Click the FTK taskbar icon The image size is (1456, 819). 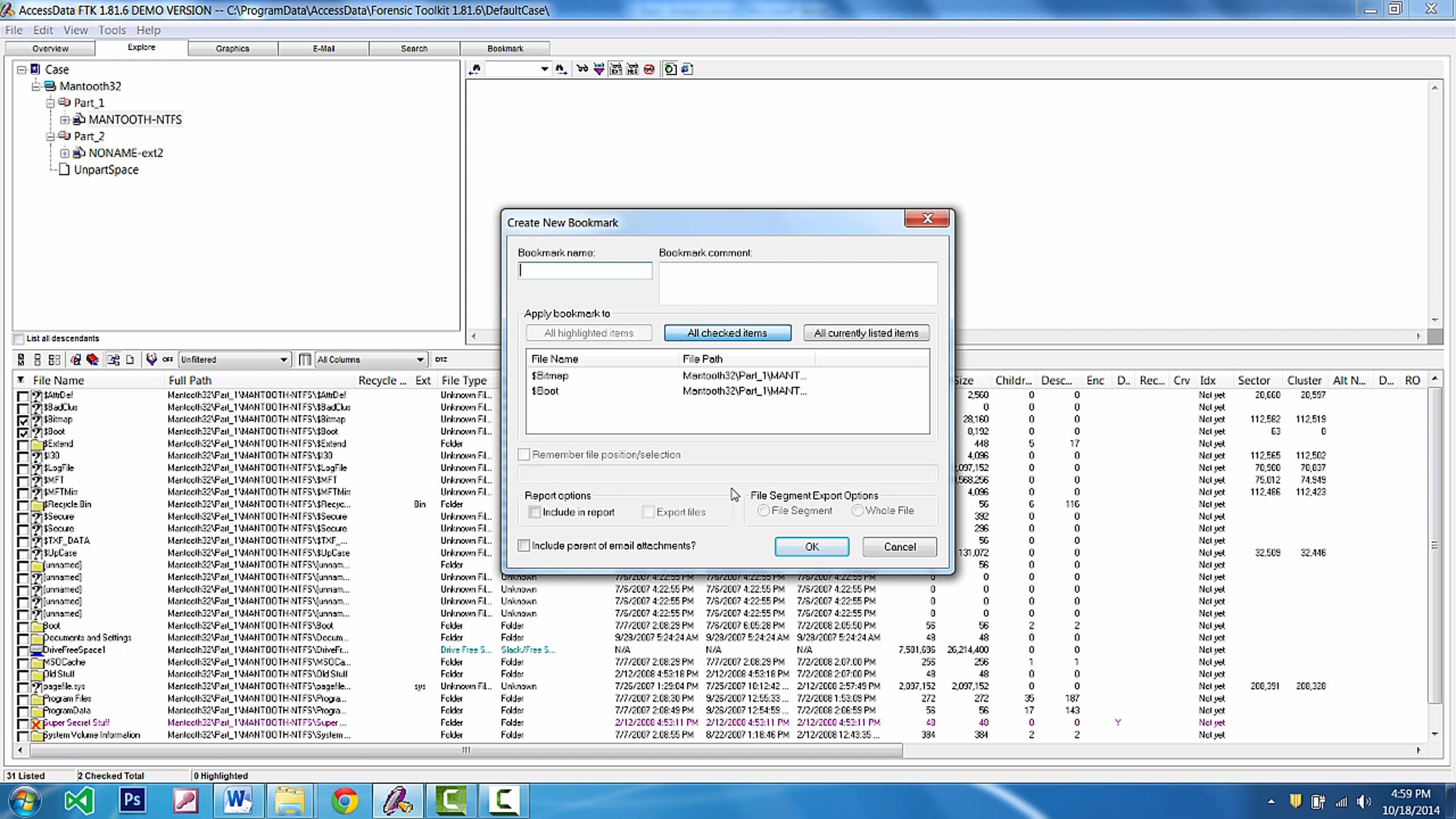coord(398,801)
